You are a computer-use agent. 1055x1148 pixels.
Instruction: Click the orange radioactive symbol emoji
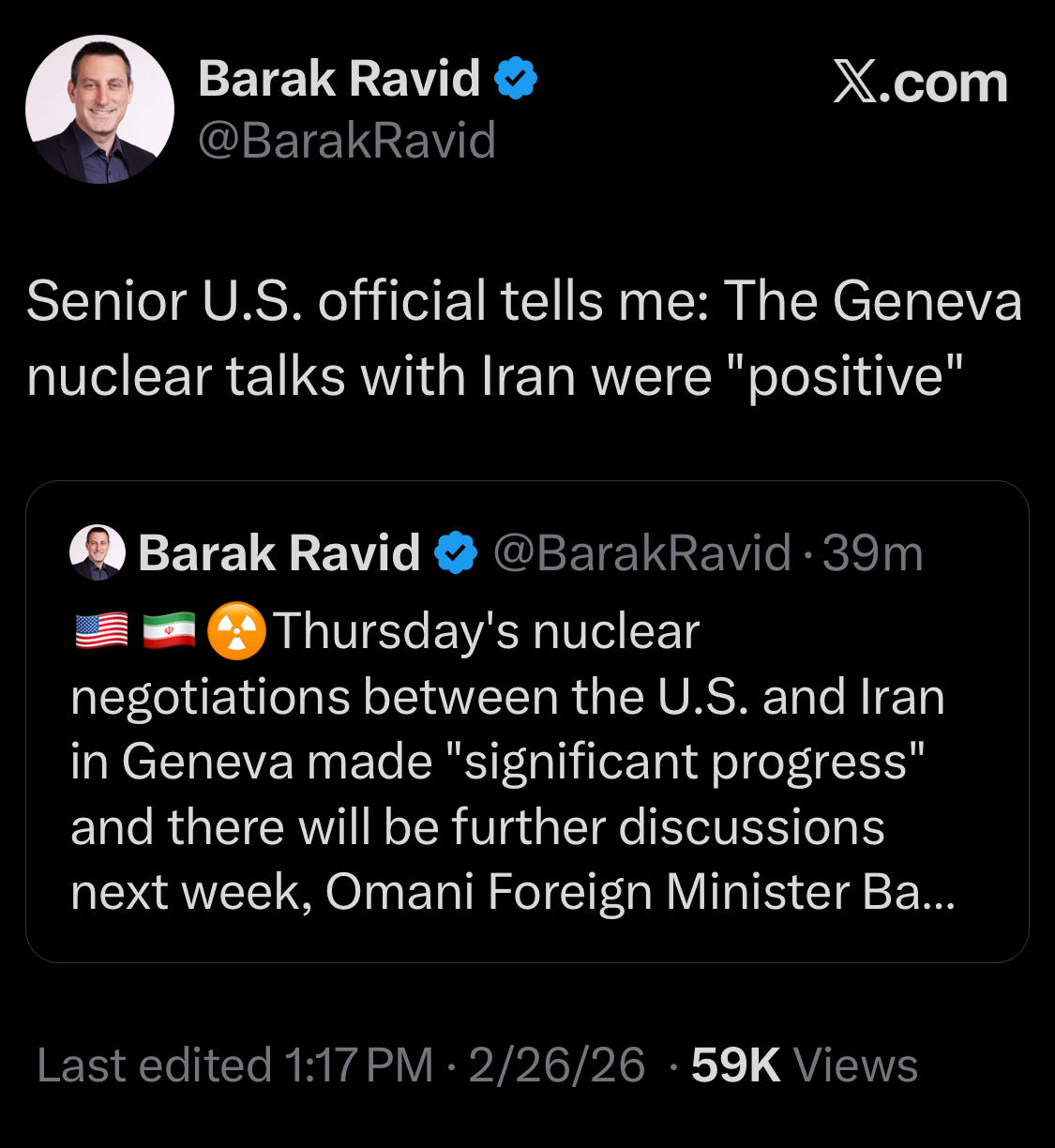coord(236,630)
